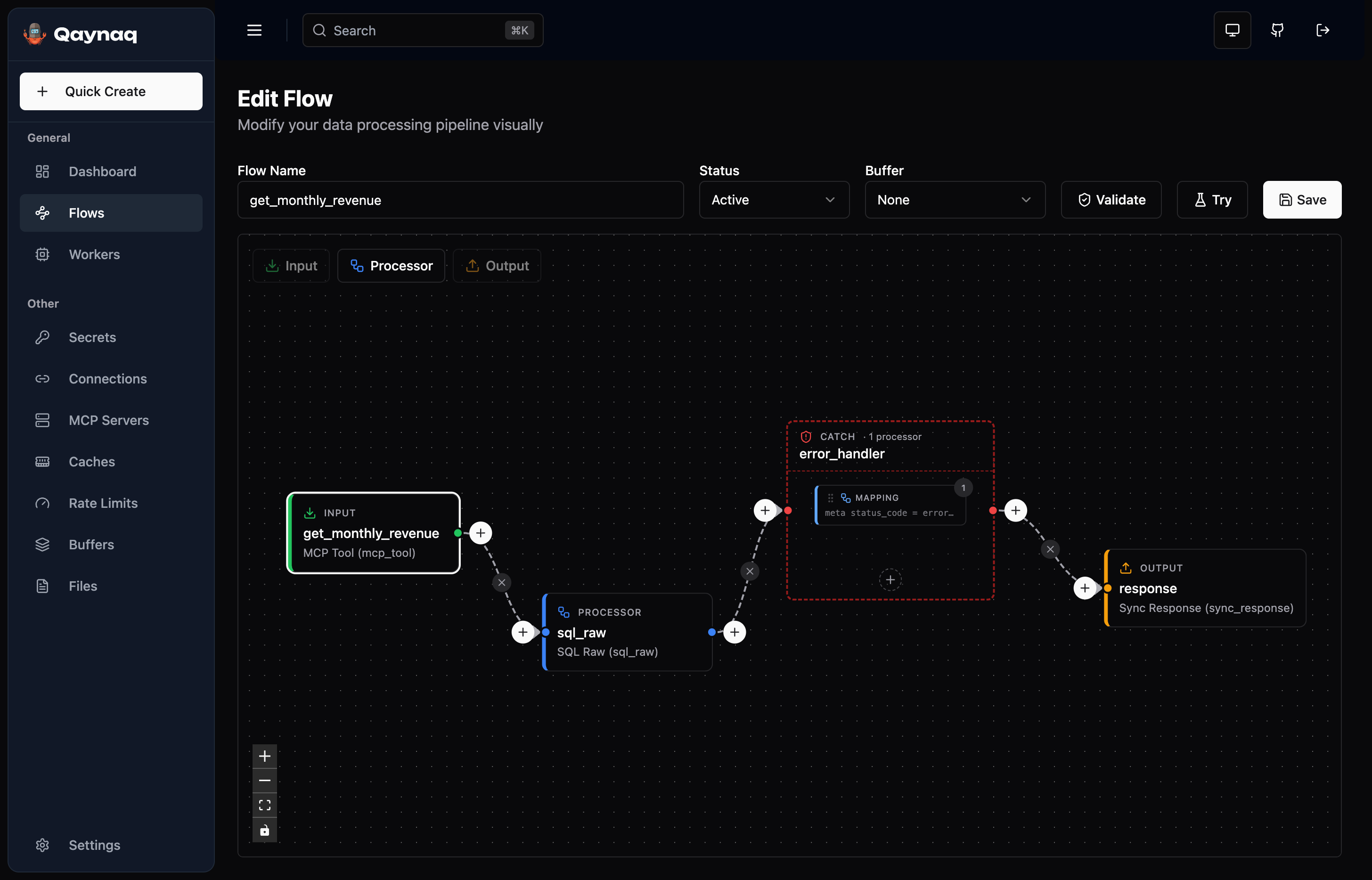
Task: Click the Qaynaq logo mascot icon
Action: [35, 34]
